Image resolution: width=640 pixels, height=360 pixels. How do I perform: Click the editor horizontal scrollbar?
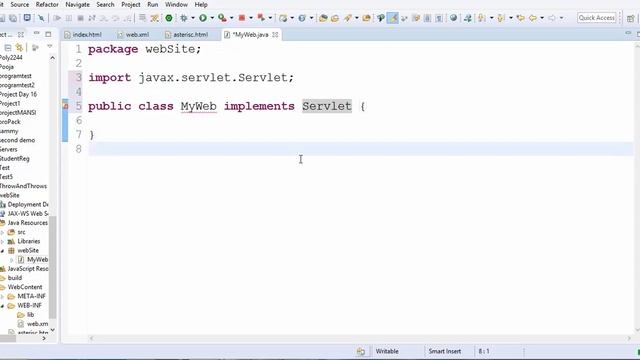click(360, 338)
